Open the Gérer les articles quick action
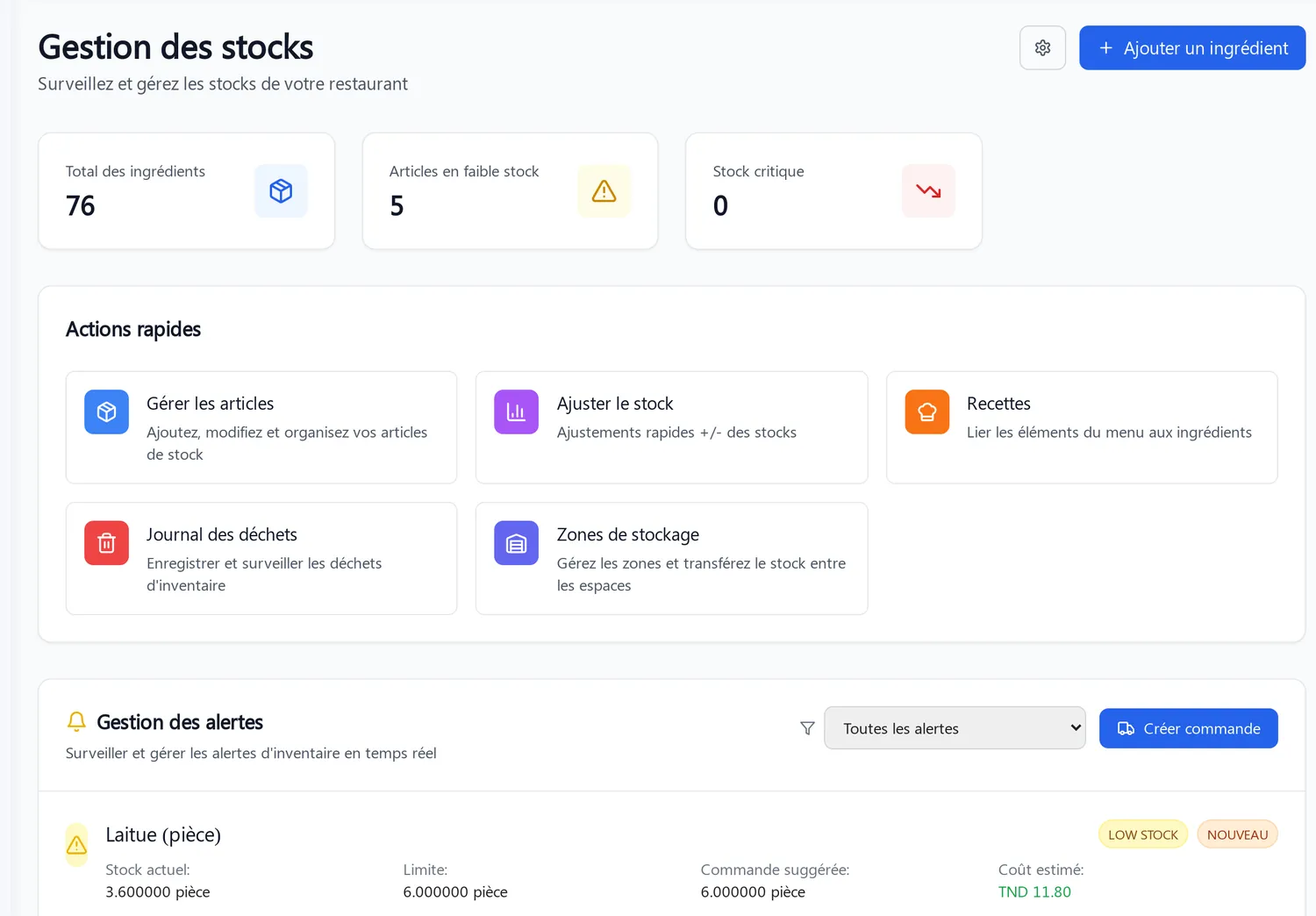 click(261, 427)
